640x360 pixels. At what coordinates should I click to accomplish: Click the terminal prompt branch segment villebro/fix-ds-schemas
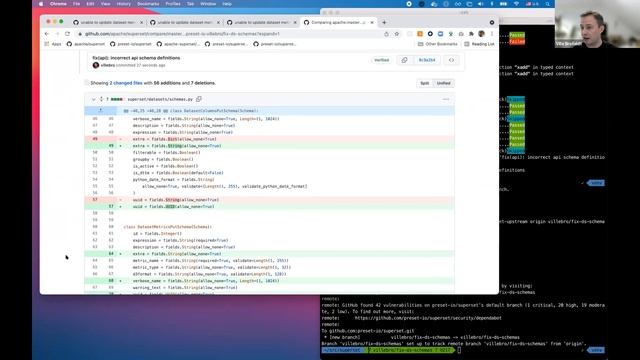(411, 350)
